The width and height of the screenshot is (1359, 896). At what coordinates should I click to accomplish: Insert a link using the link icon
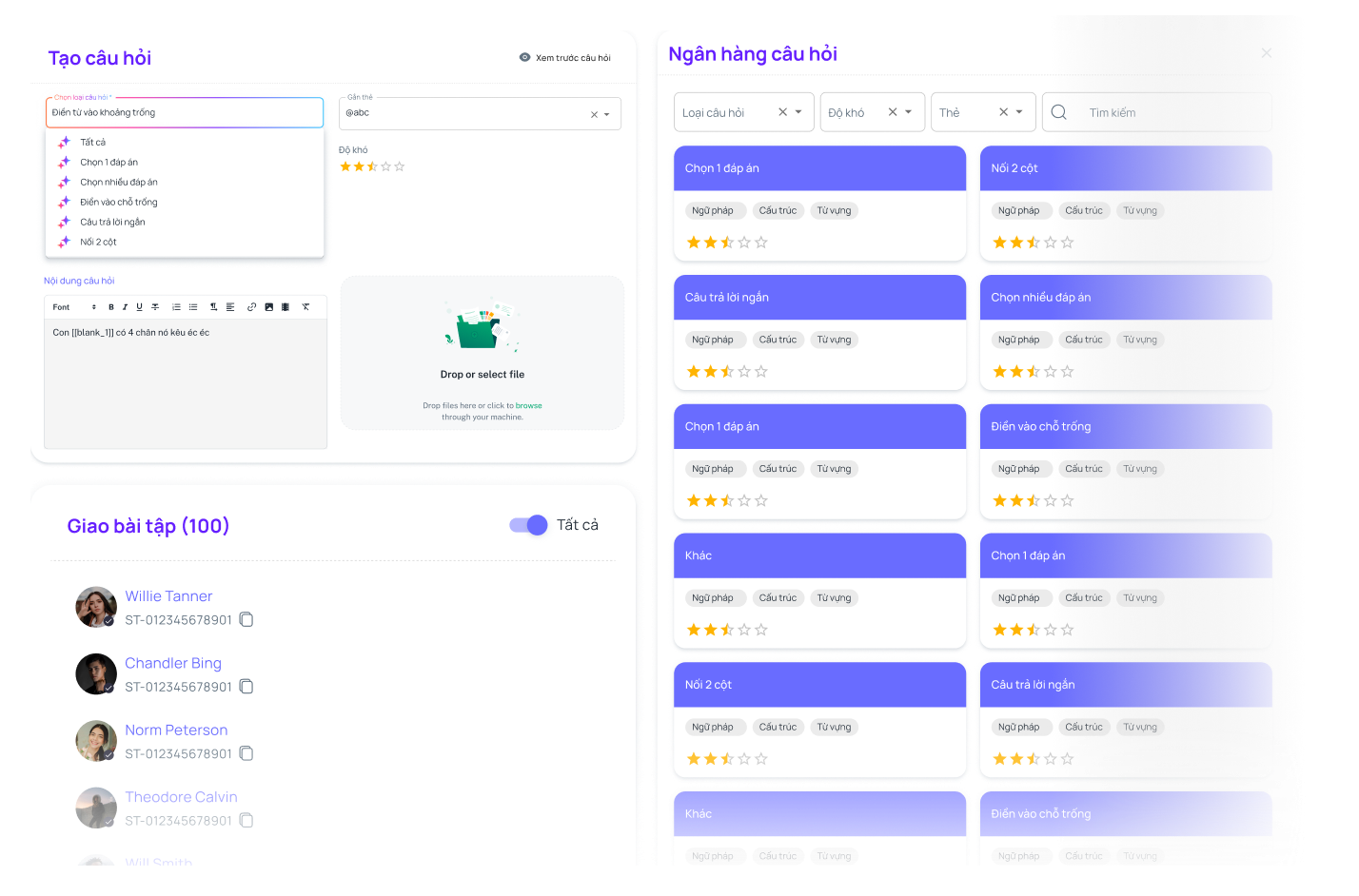(251, 307)
